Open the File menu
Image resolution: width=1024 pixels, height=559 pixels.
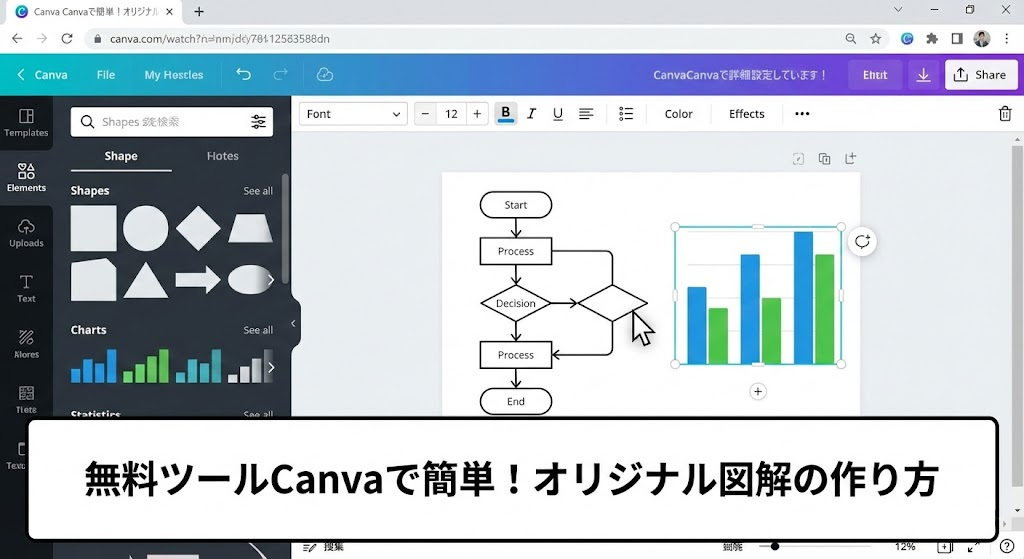106,75
